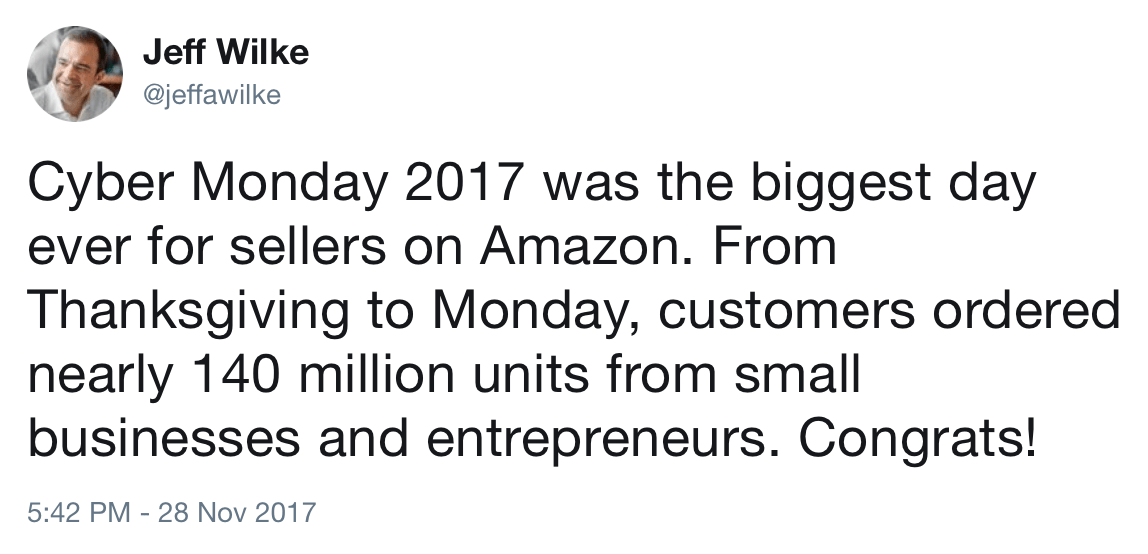Click the 5:42 PM tweet timestamp
The width and height of the screenshot is (1148, 554).
click(x=79, y=512)
